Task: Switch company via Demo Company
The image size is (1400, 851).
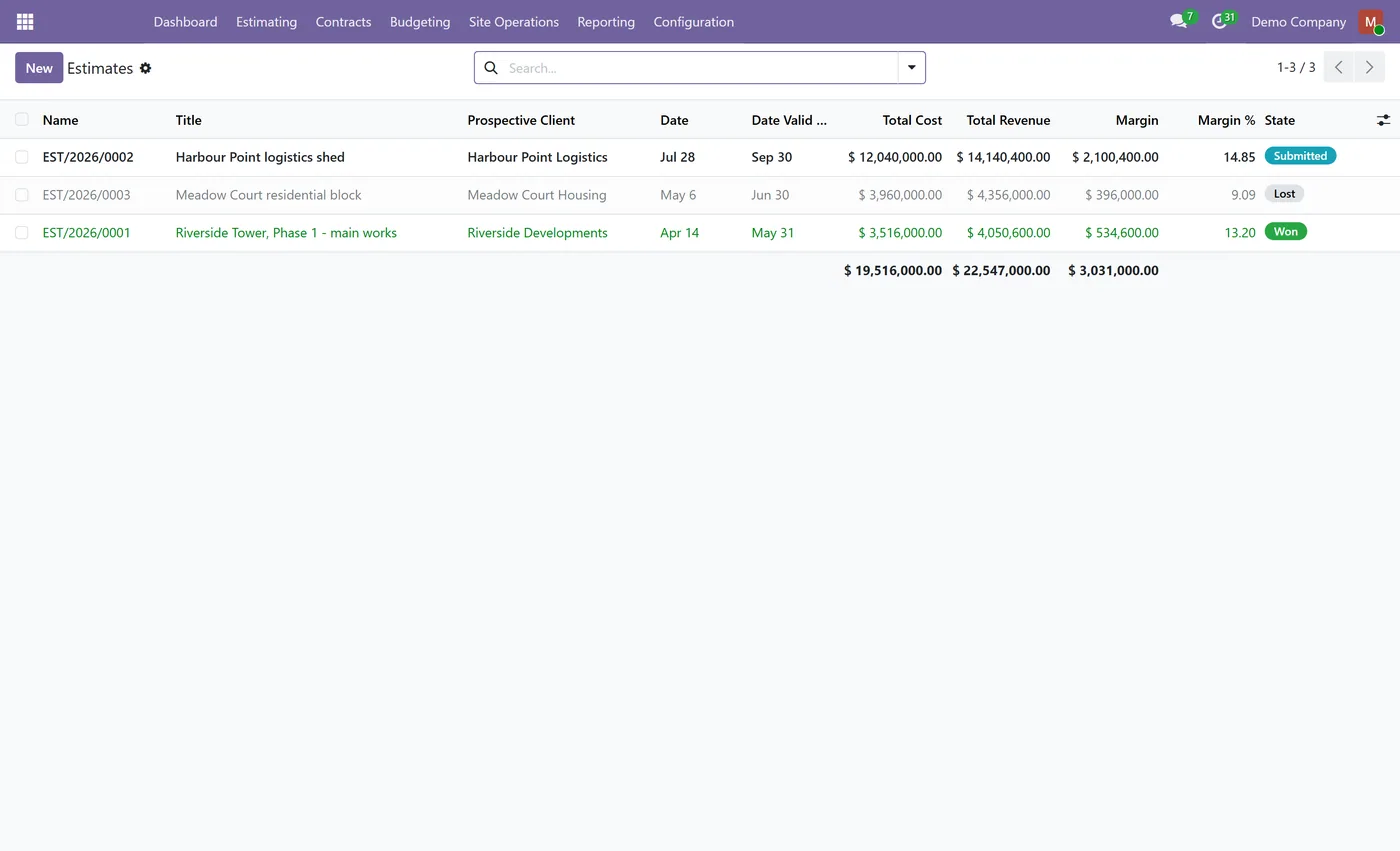Action: [x=1298, y=22]
